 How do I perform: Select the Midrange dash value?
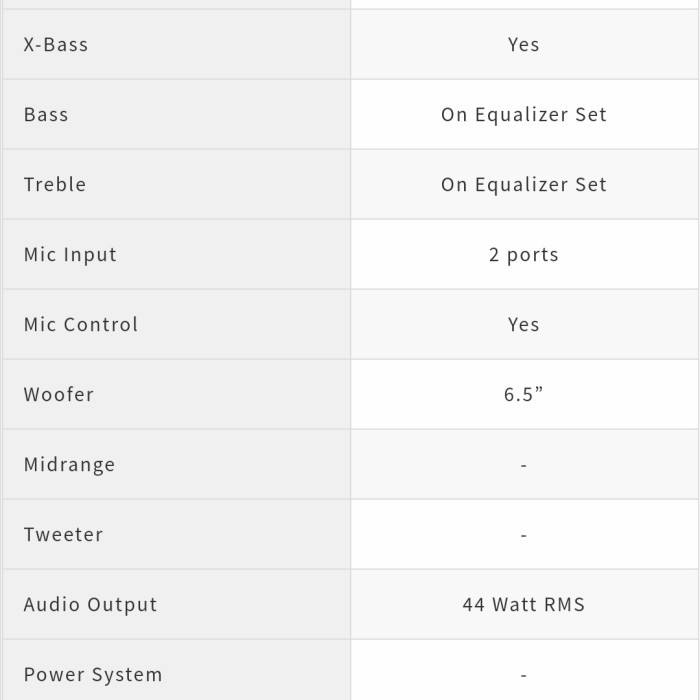pyautogui.click(x=524, y=466)
